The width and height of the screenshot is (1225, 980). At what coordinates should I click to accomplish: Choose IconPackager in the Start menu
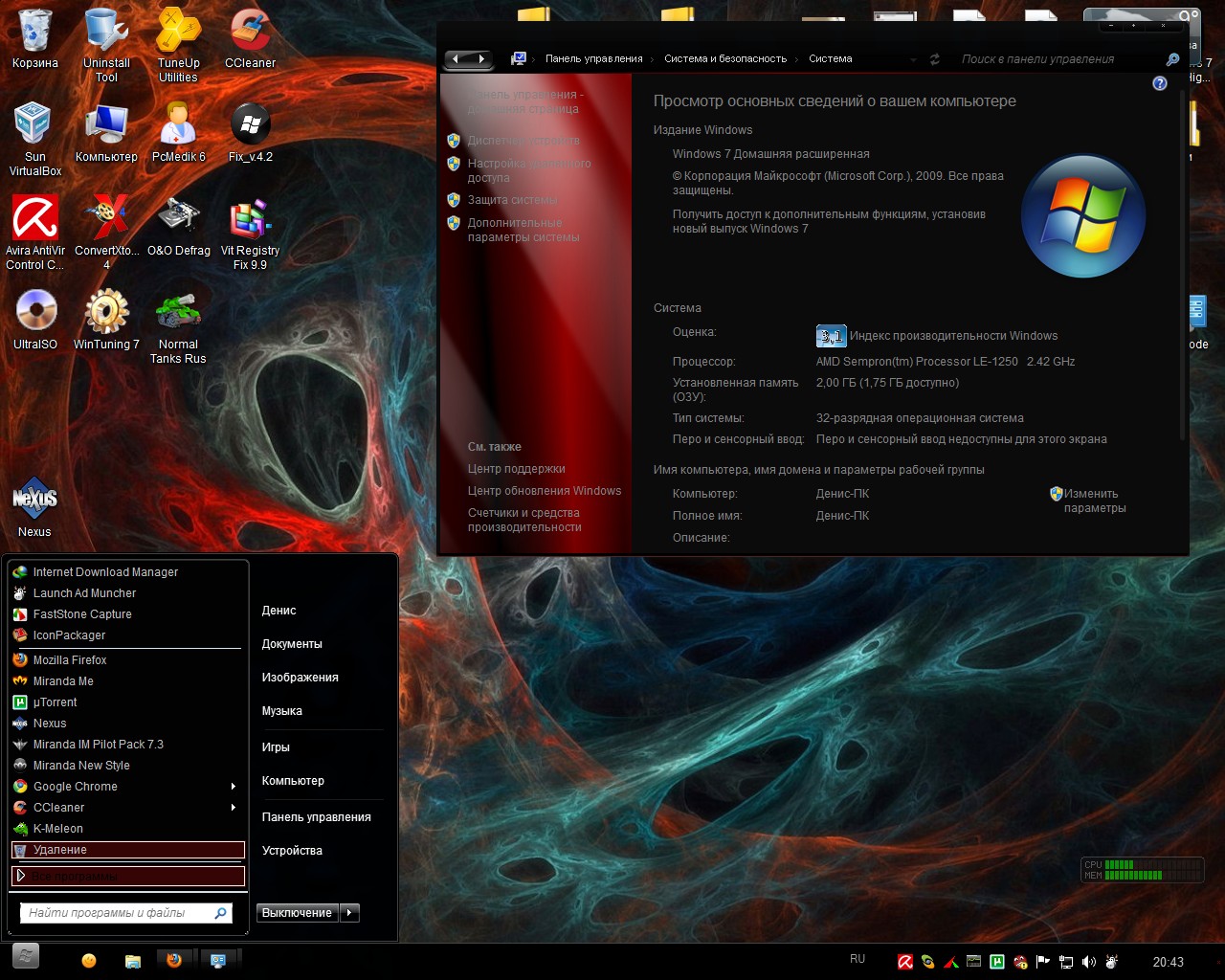coord(128,635)
